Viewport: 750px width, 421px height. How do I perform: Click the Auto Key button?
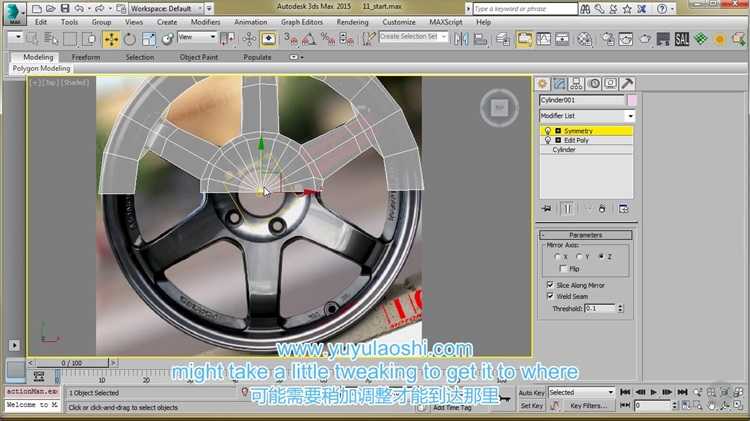coord(531,392)
